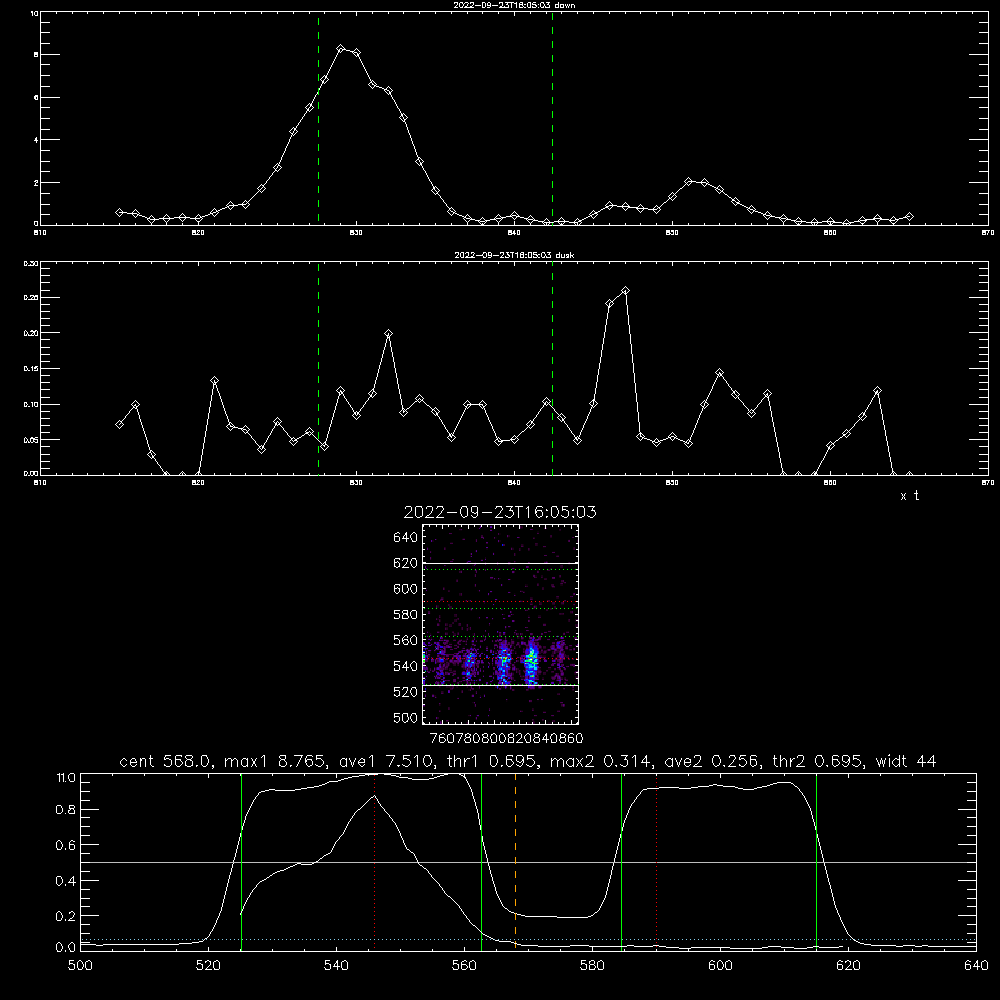The width and height of the screenshot is (1000, 1000).
Task: Click the dawn plot title text
Action: (x=514, y=5)
